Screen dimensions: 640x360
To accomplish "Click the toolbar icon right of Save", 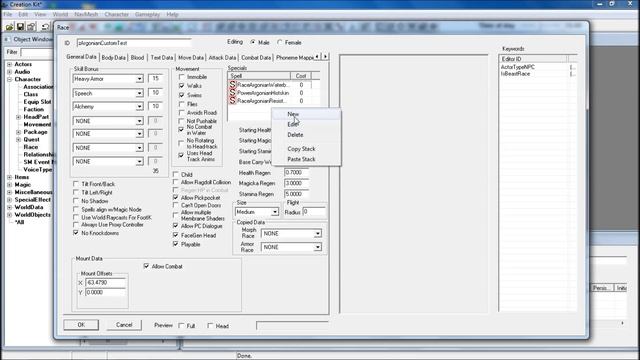I will pyautogui.click(x=31, y=27).
